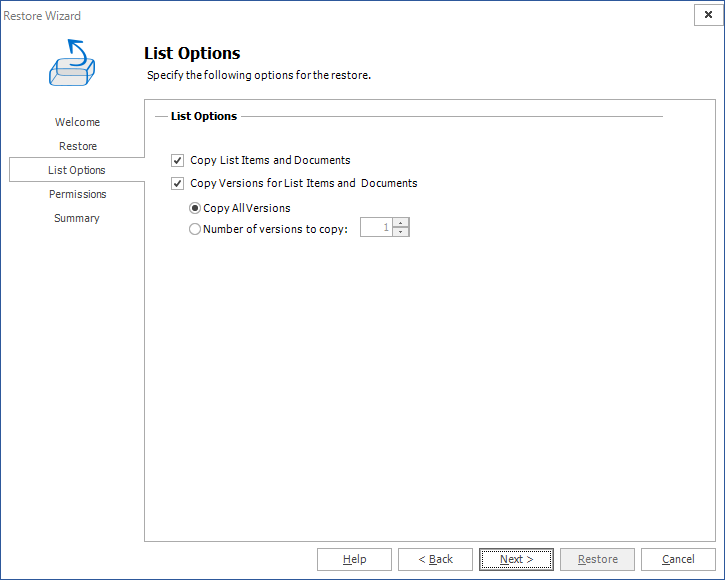Cancel the restore wizard
Image resolution: width=725 pixels, height=580 pixels.
tap(678, 559)
